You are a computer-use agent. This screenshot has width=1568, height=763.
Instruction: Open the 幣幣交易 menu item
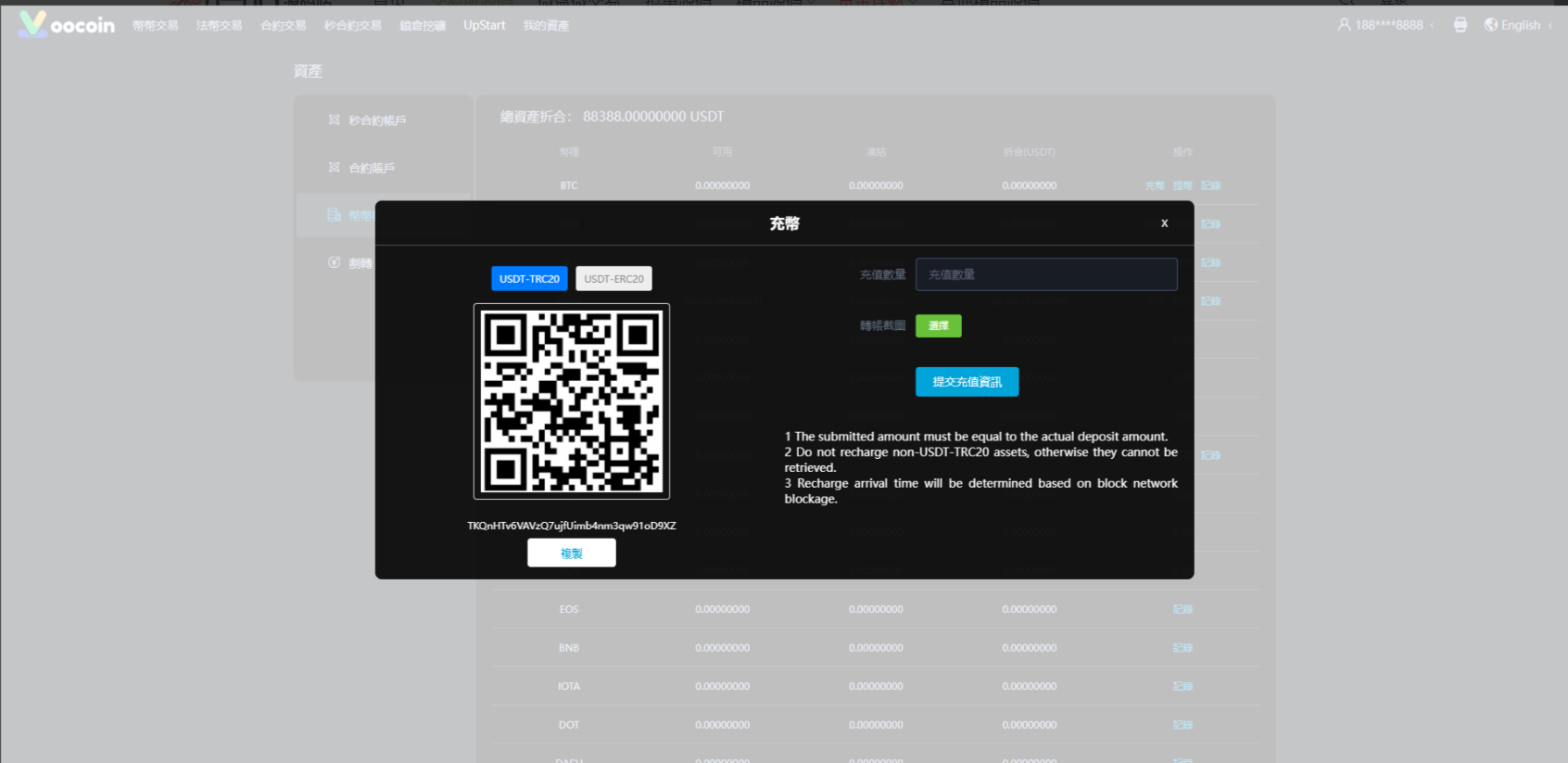(156, 26)
